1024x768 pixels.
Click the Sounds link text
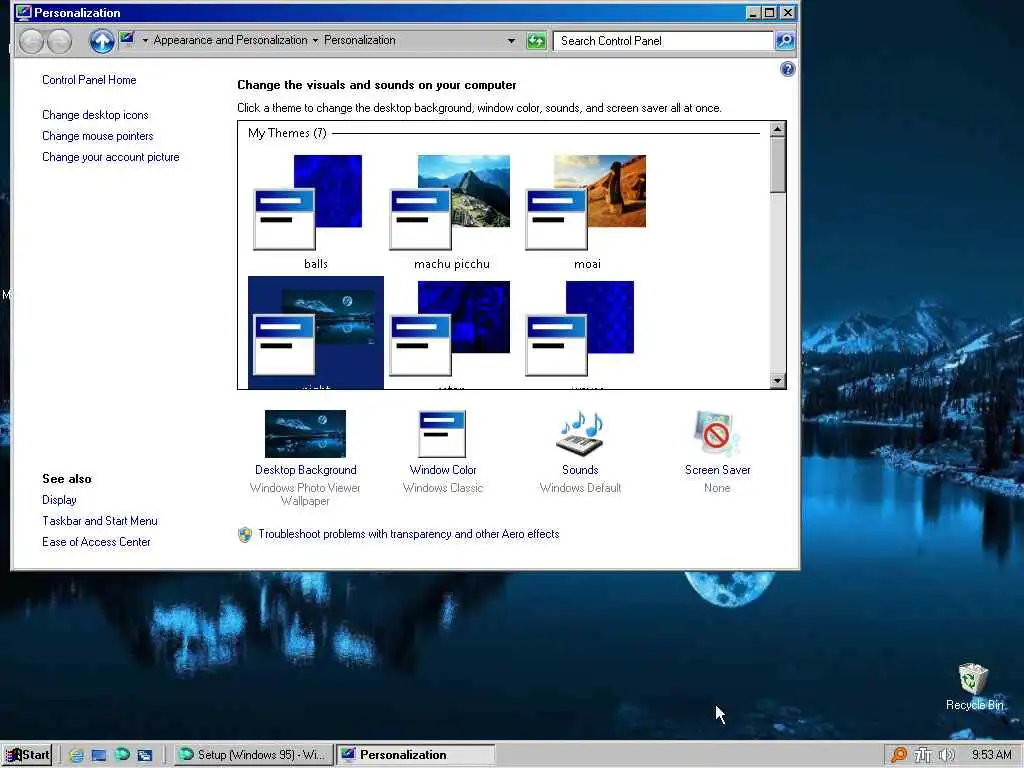(580, 470)
